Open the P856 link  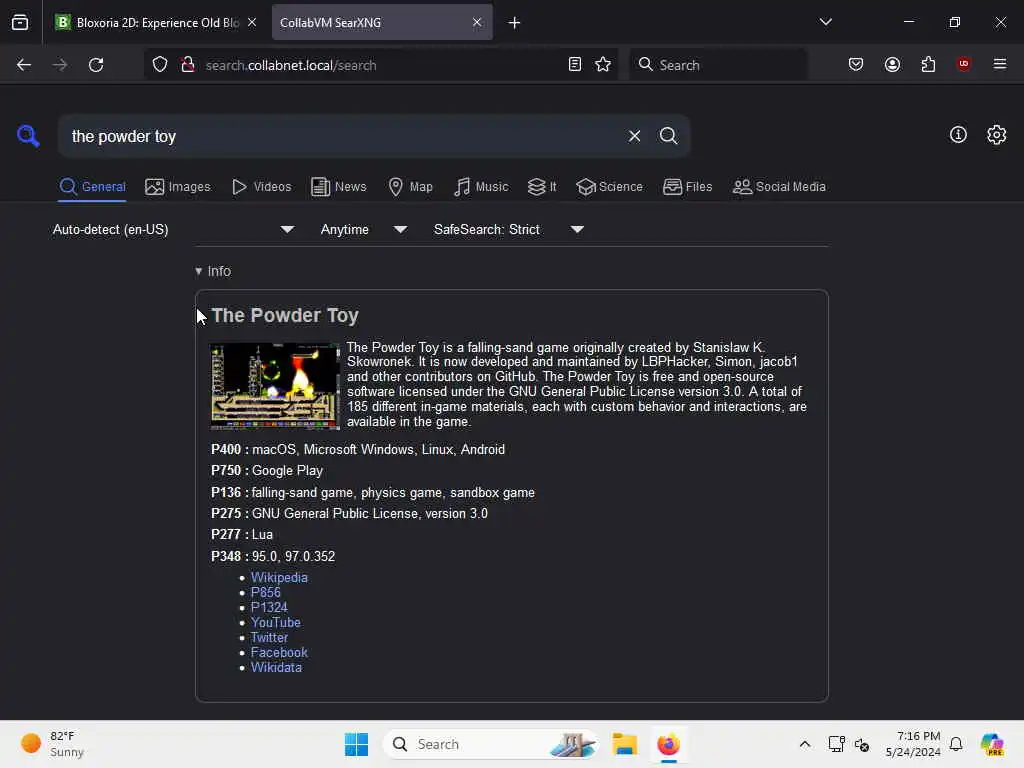point(265,592)
